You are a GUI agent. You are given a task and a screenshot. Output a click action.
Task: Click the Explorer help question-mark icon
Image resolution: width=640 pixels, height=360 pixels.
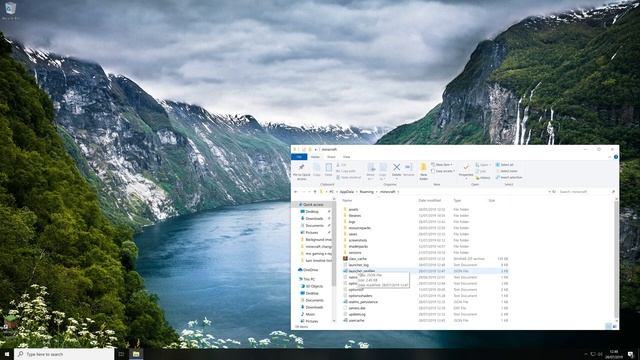point(616,157)
